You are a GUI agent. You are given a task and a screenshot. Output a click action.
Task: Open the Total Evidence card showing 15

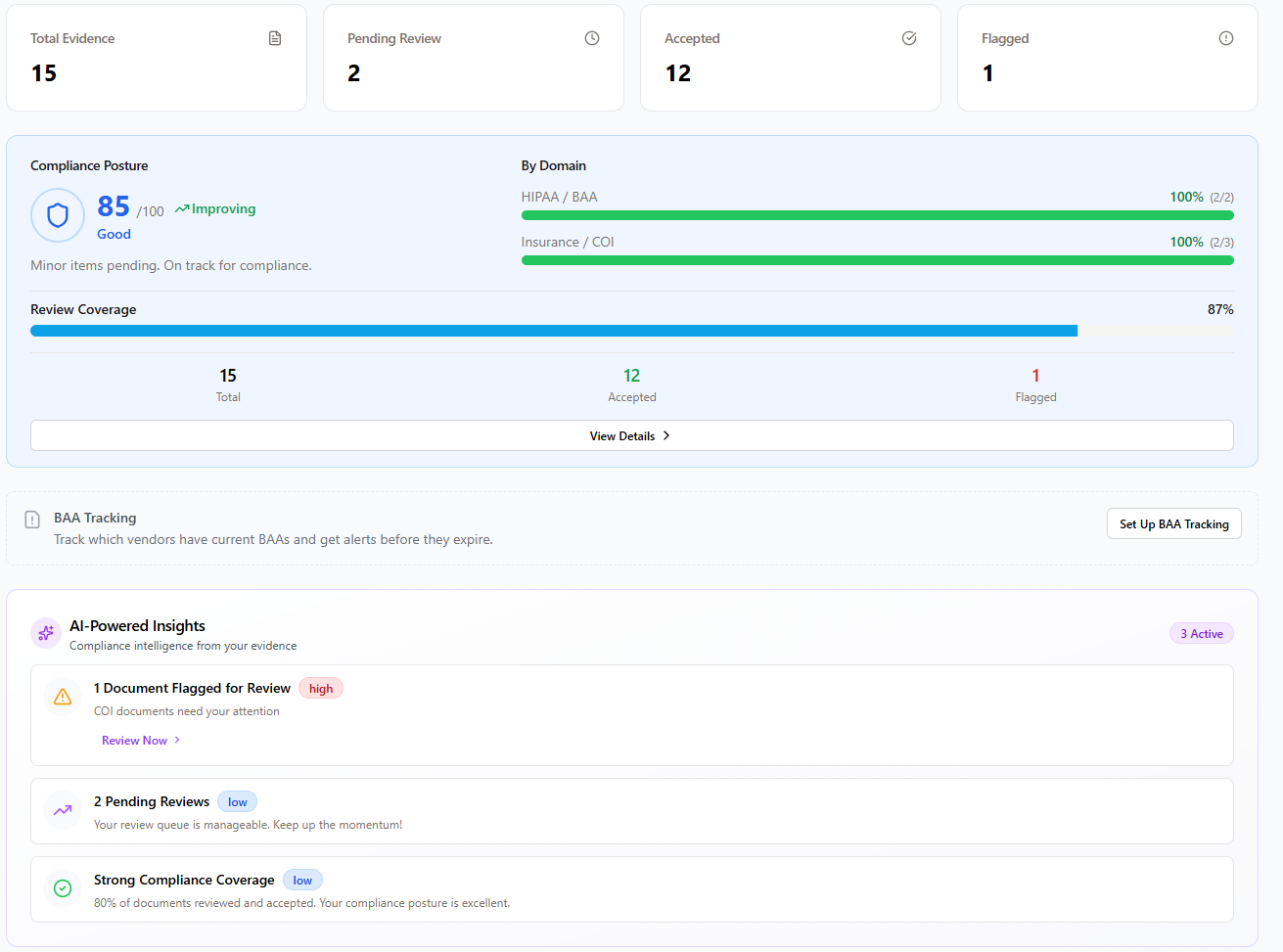point(157,58)
